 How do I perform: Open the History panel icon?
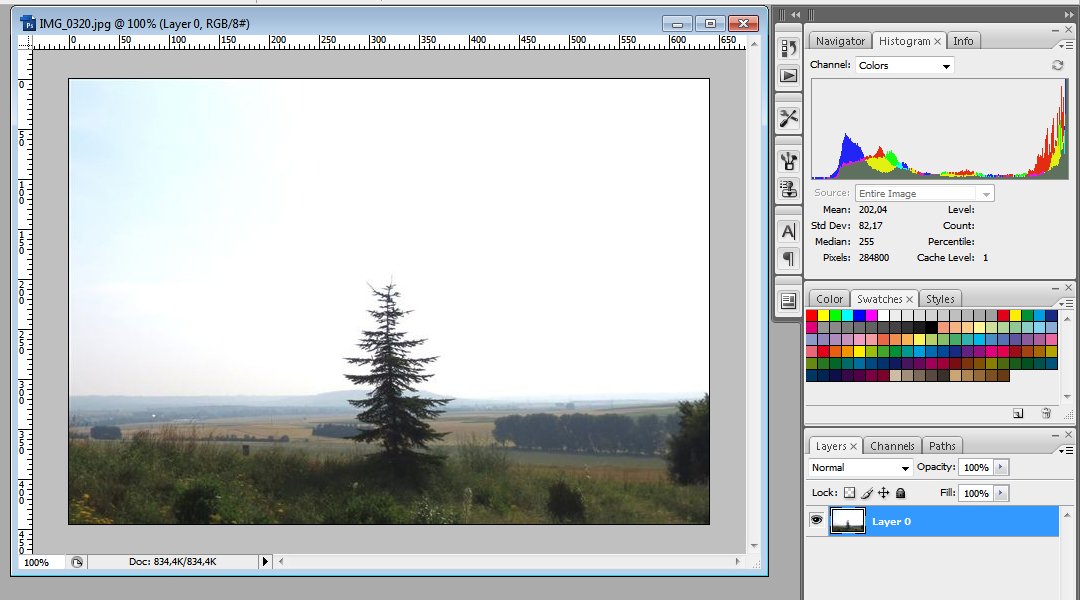pyautogui.click(x=788, y=47)
